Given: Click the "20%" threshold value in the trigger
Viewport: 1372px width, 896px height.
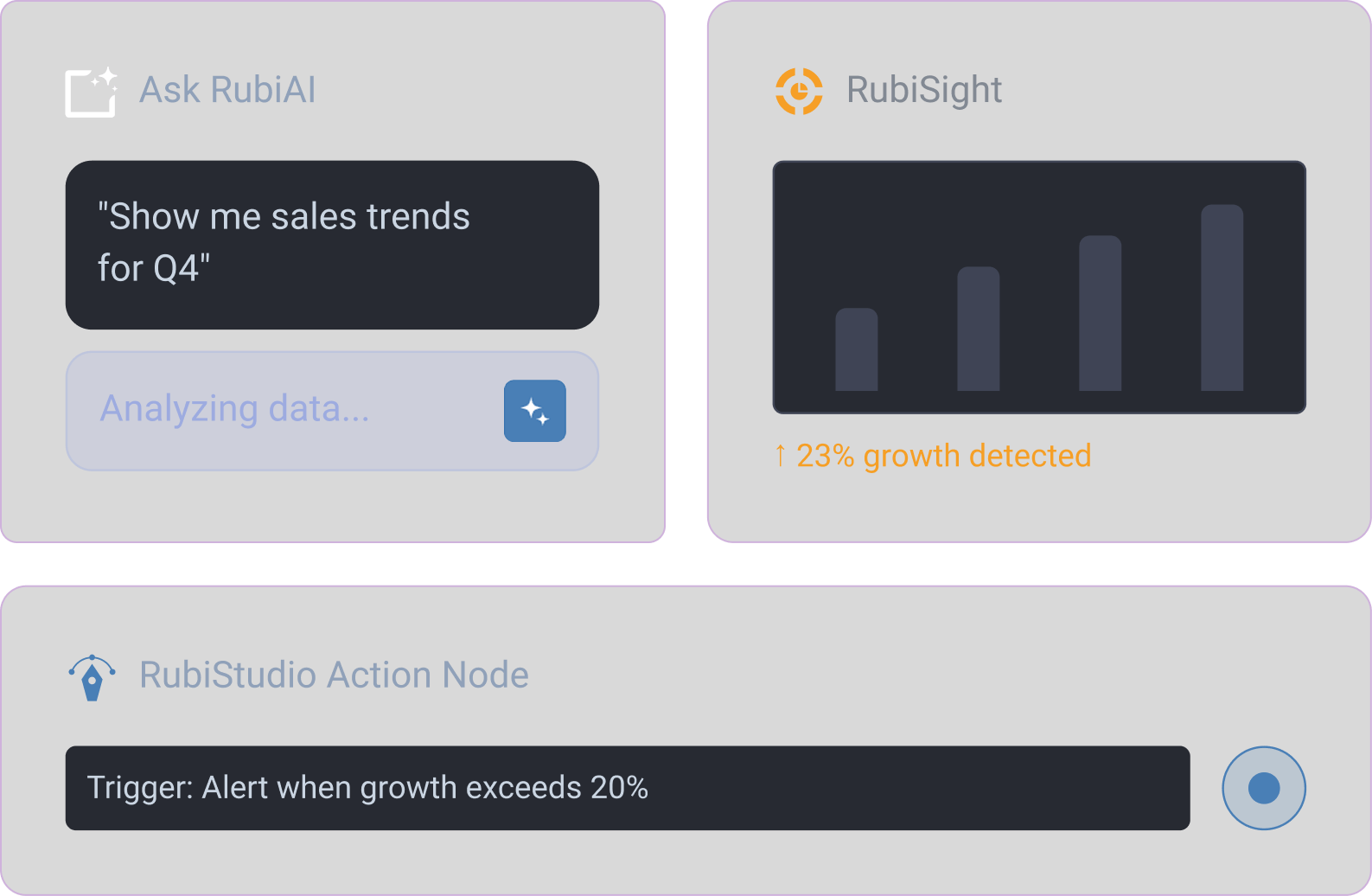Looking at the screenshot, I should [619, 788].
